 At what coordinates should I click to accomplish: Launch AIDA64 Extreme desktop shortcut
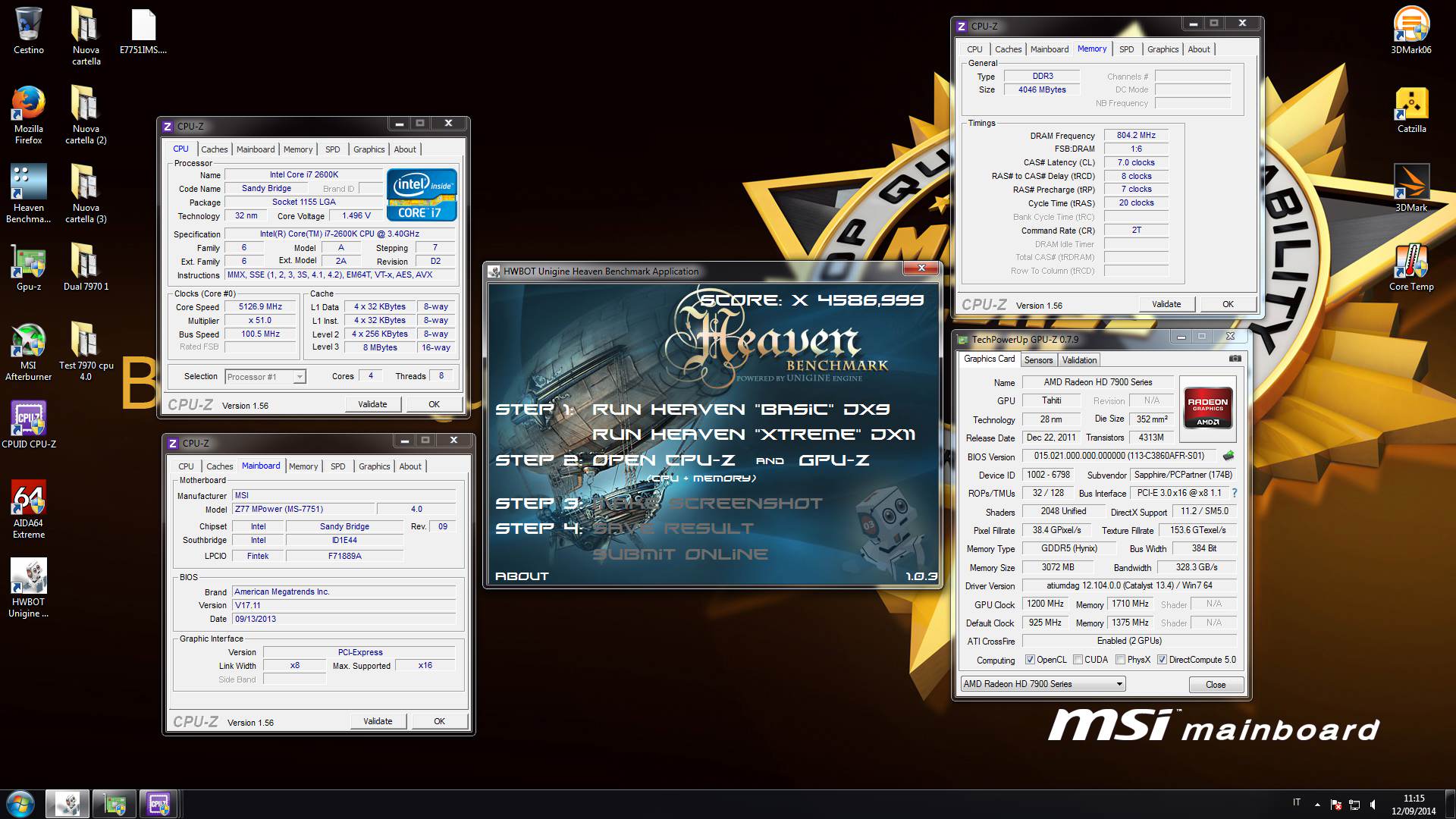pyautogui.click(x=29, y=510)
